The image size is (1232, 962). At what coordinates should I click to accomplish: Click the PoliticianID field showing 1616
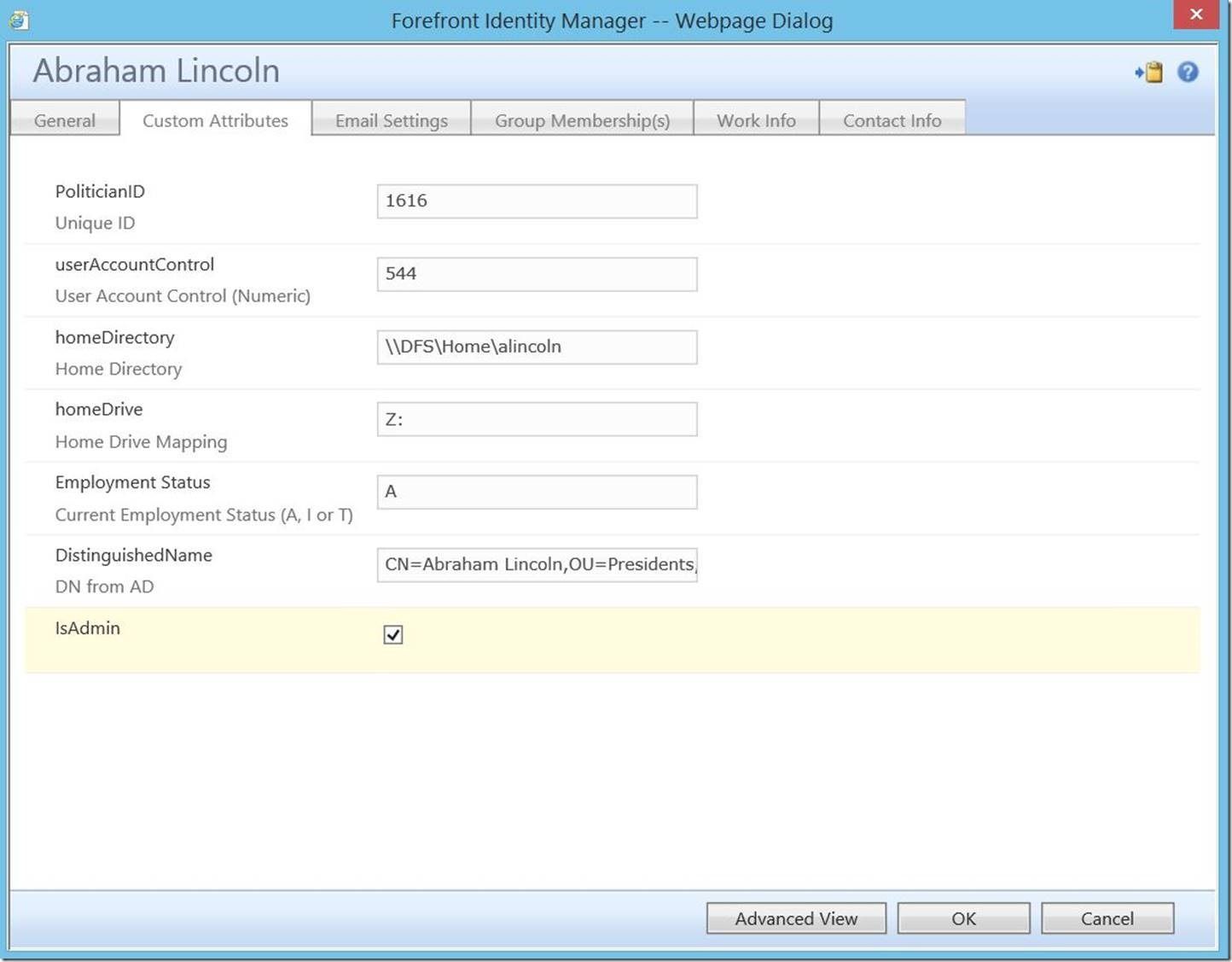point(538,201)
